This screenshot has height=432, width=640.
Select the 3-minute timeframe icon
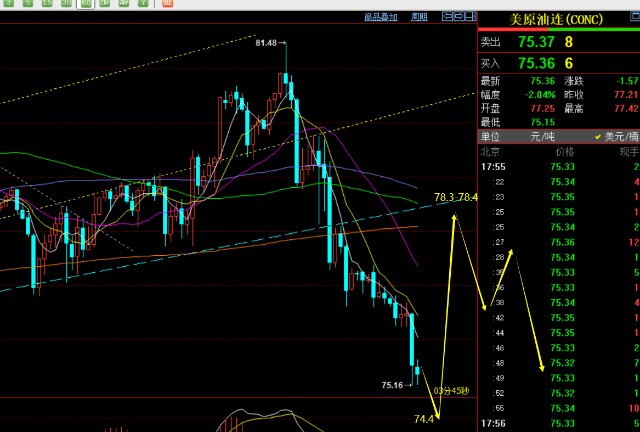pyautogui.click(x=9, y=3)
